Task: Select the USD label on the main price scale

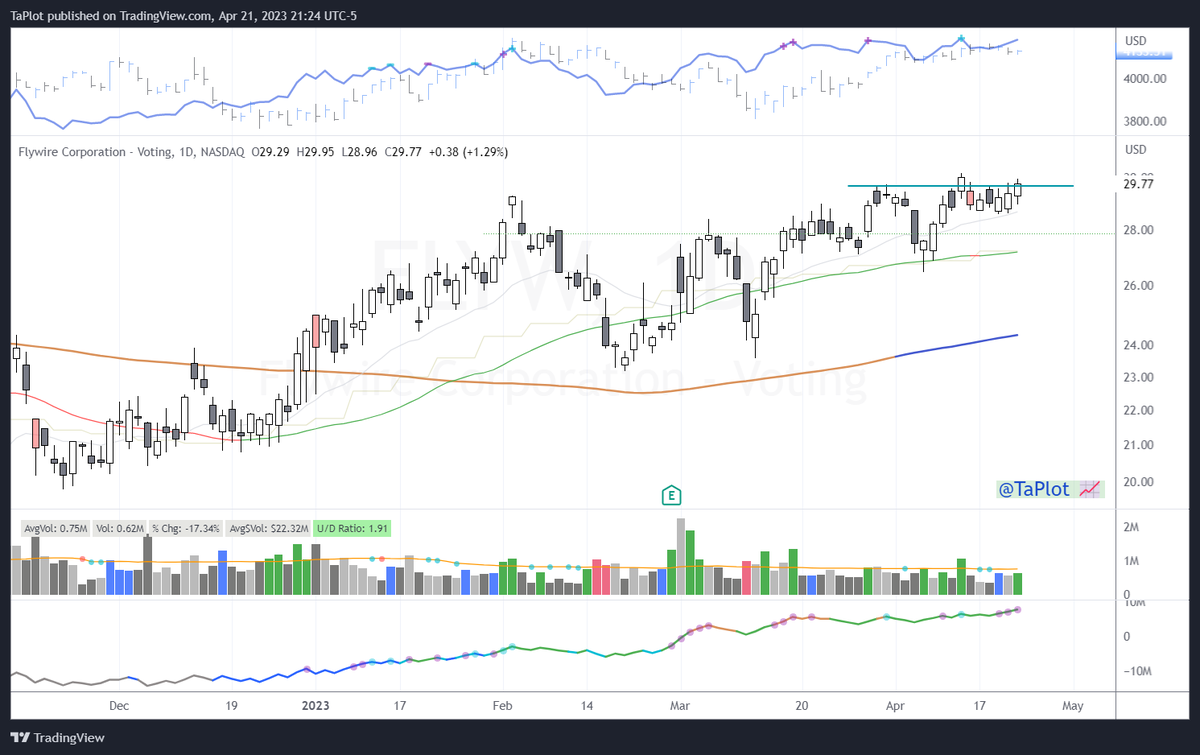Action: (1135, 147)
